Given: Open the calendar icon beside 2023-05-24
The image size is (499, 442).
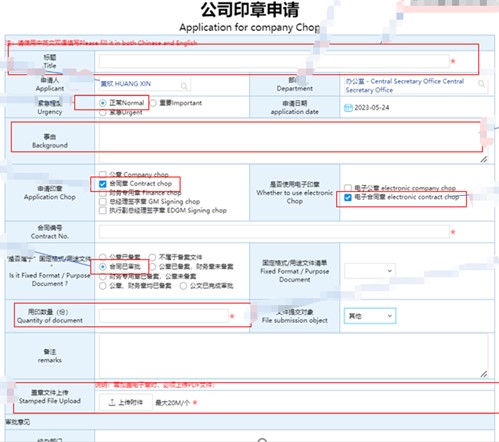Looking at the screenshot, I should coord(348,108).
